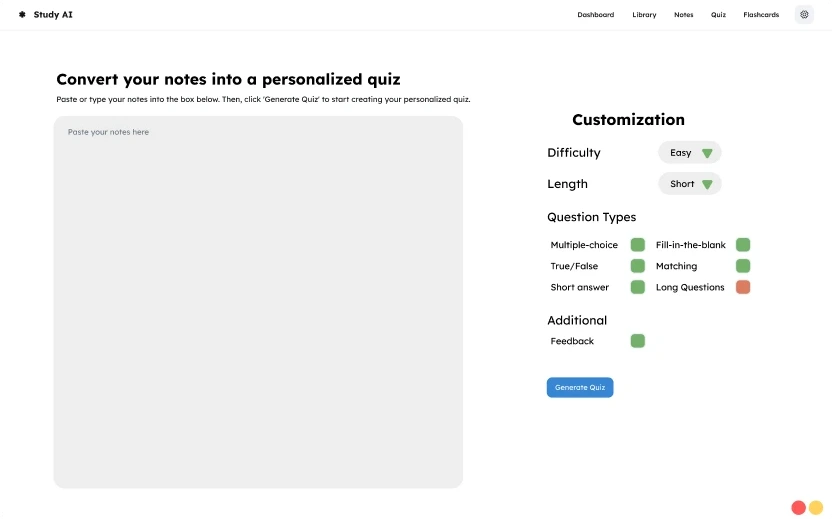Viewport: 832px width, 519px height.
Task: Click the Multiple-choice label
Action: click(x=584, y=245)
